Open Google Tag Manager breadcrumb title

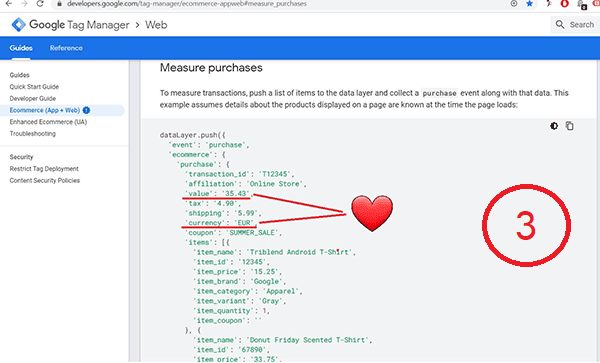coord(79,25)
